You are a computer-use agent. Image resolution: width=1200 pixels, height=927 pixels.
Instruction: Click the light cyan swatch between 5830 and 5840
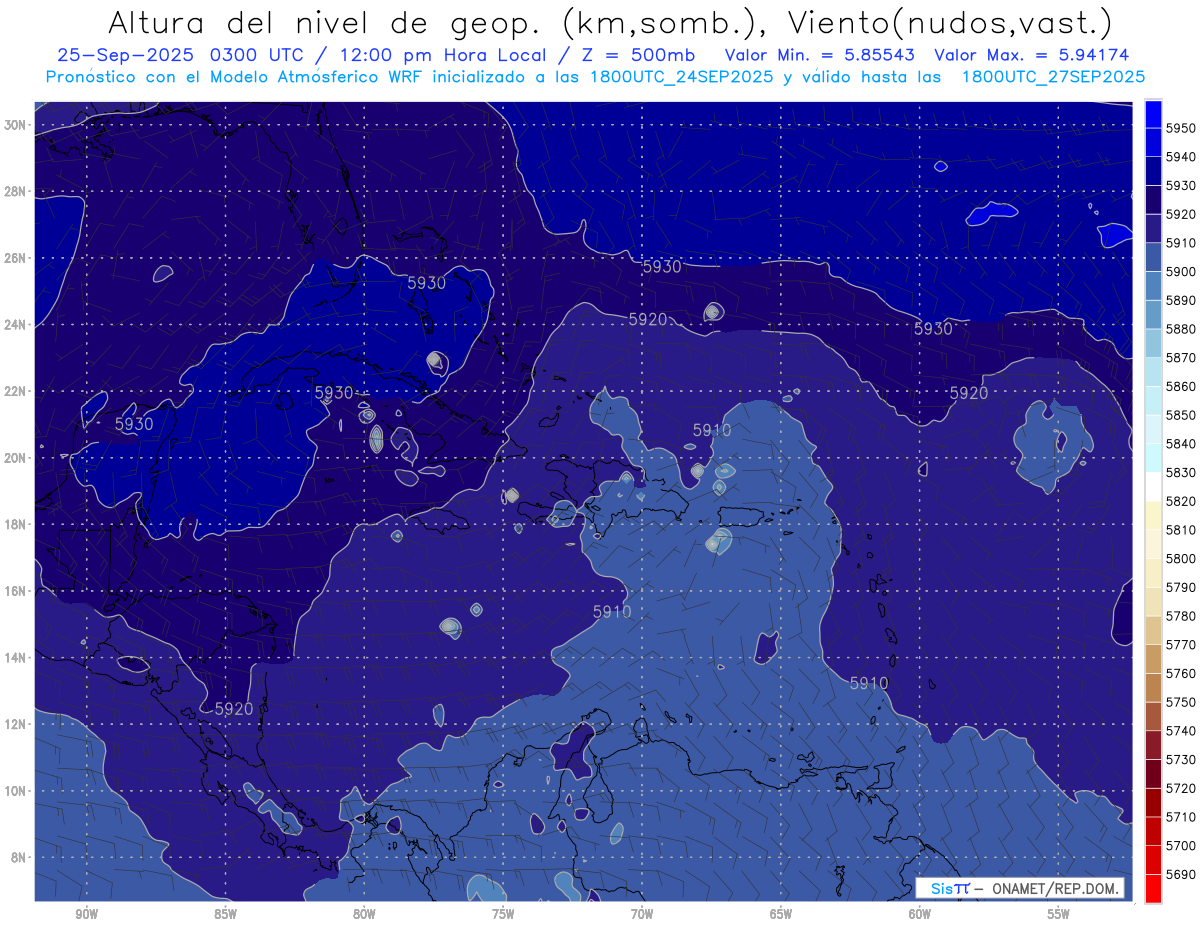[1153, 458]
